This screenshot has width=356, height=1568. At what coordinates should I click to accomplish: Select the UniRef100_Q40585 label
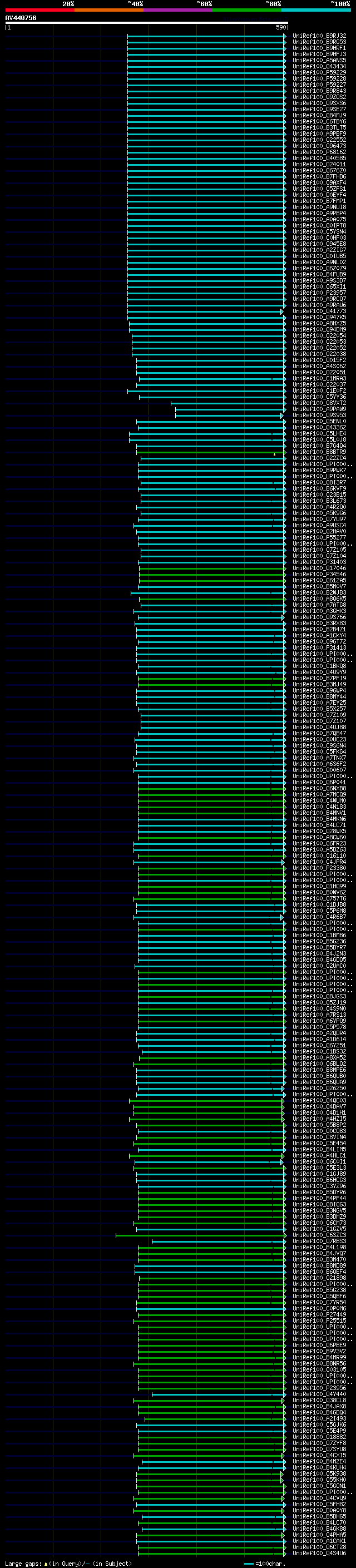pyautogui.click(x=319, y=159)
